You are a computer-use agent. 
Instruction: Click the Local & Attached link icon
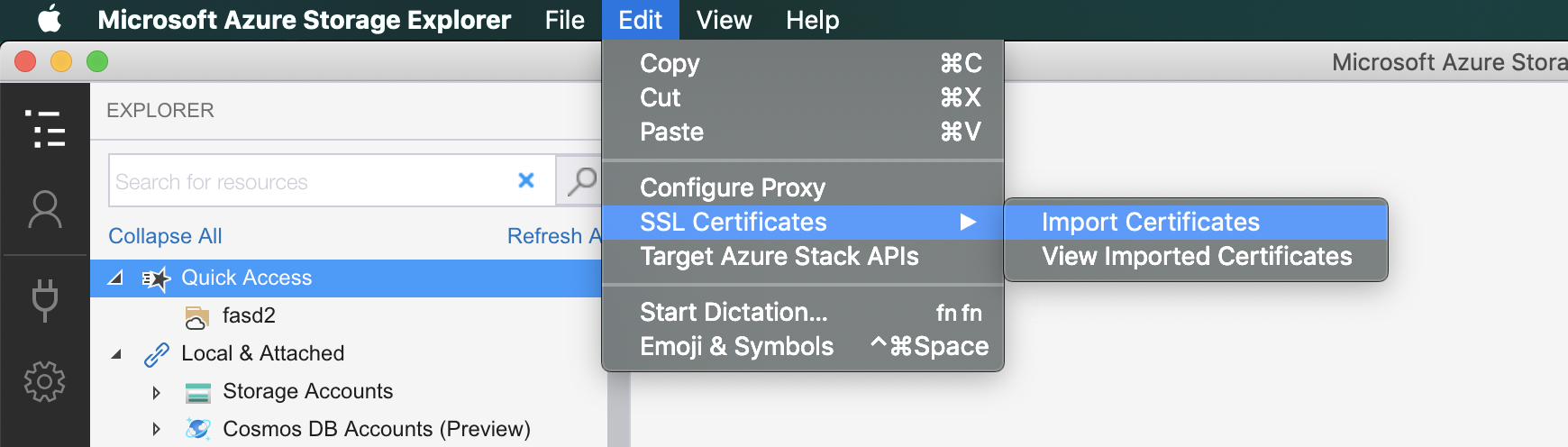[x=157, y=354]
